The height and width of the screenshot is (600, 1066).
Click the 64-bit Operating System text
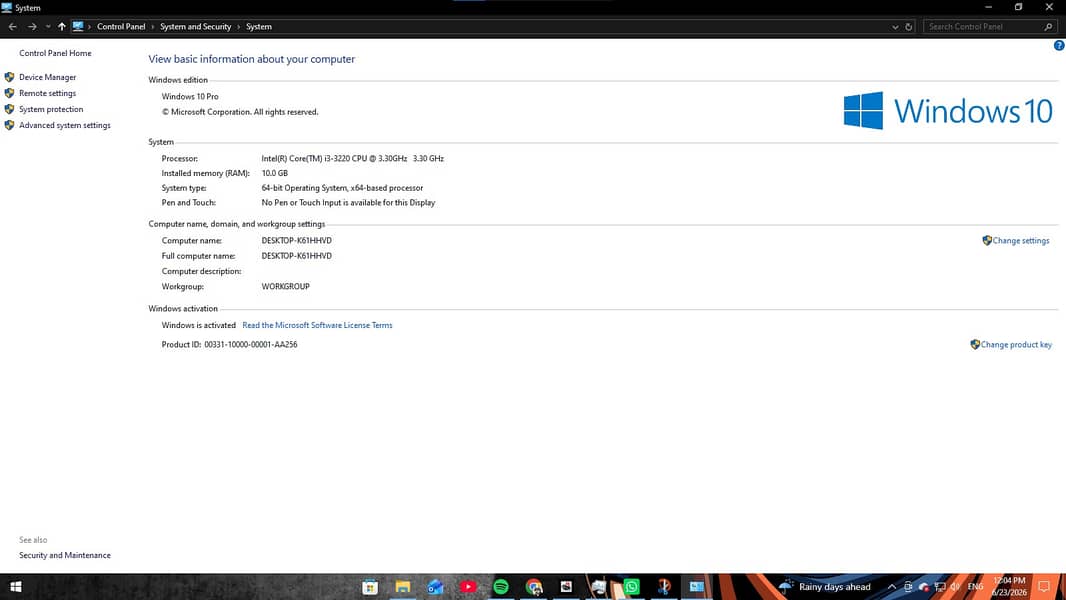[342, 188]
